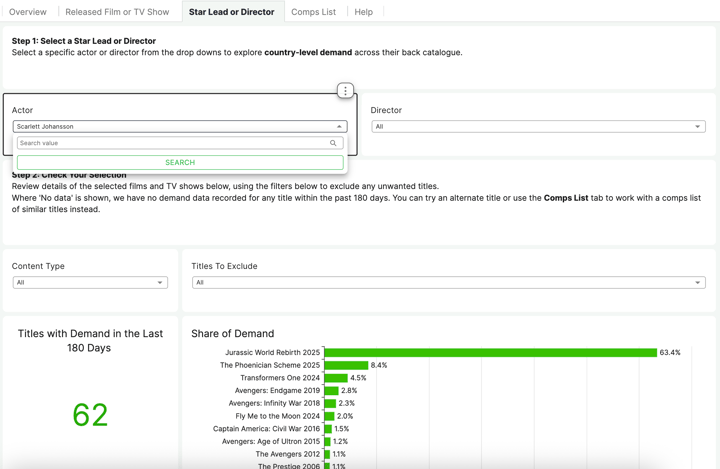Click the Avengers: Endgame 2019 bar
This screenshot has width=720, height=469.
coord(331,391)
